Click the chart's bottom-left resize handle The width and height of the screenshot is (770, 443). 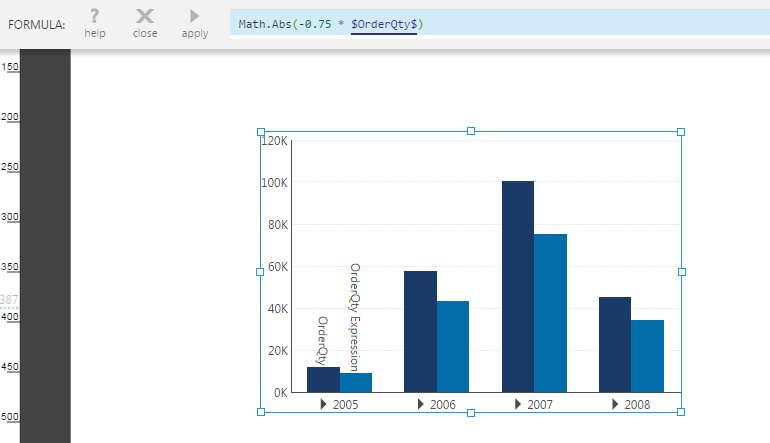click(261, 412)
